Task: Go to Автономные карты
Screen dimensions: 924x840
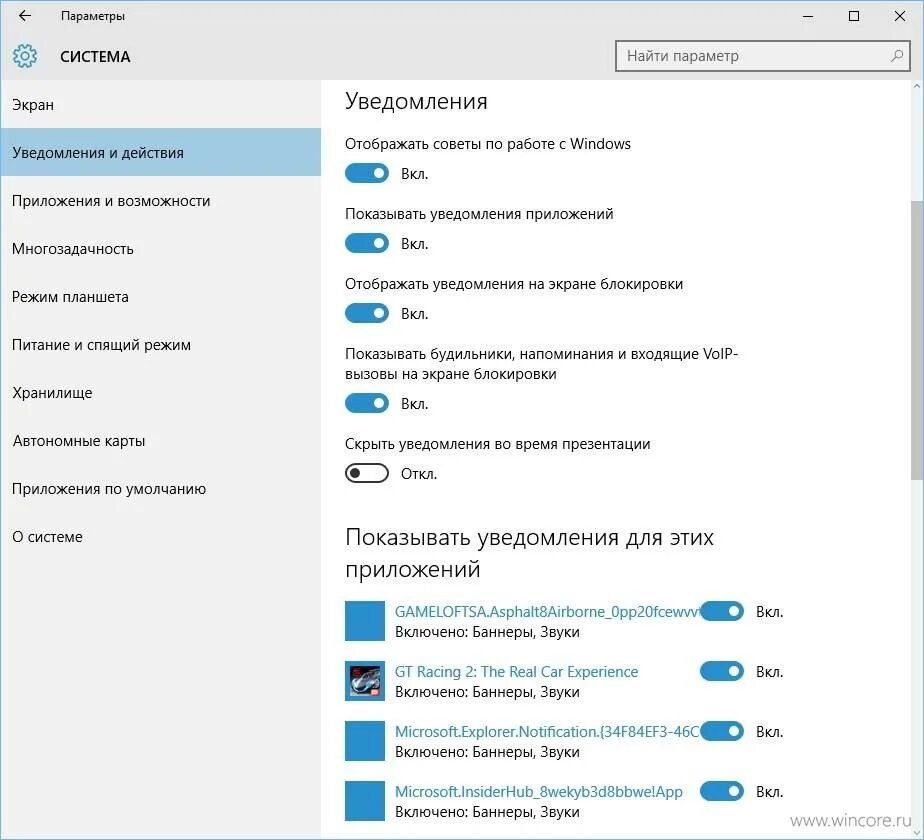Action: 160,440
